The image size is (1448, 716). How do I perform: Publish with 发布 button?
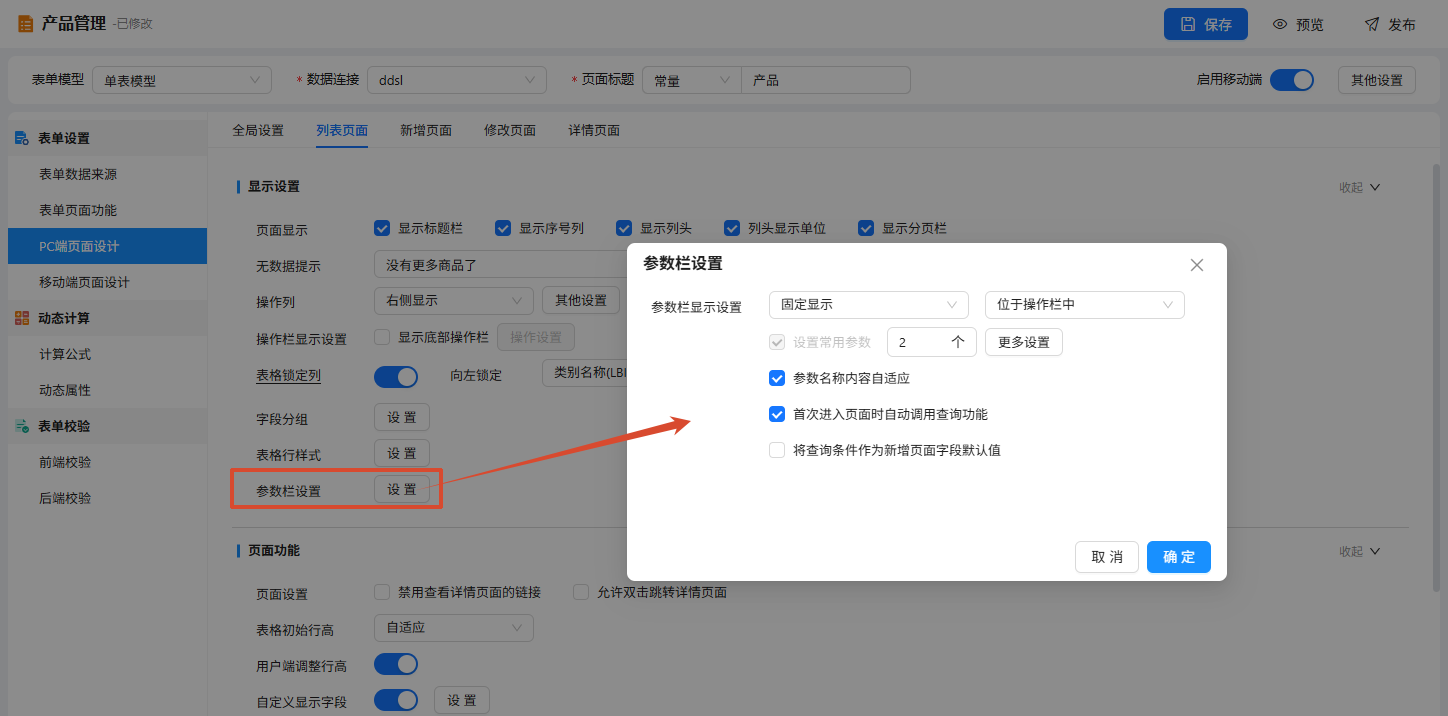pos(1390,24)
